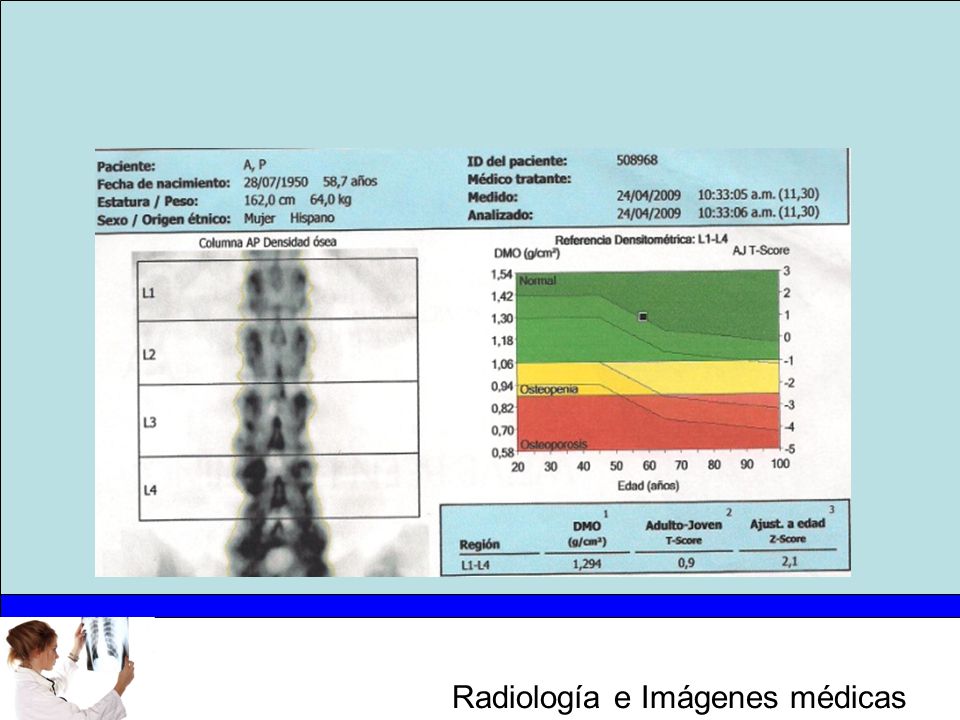Viewport: 960px width, 720px height.
Task: Select the 'Analizado:' label
Action: coord(500,215)
